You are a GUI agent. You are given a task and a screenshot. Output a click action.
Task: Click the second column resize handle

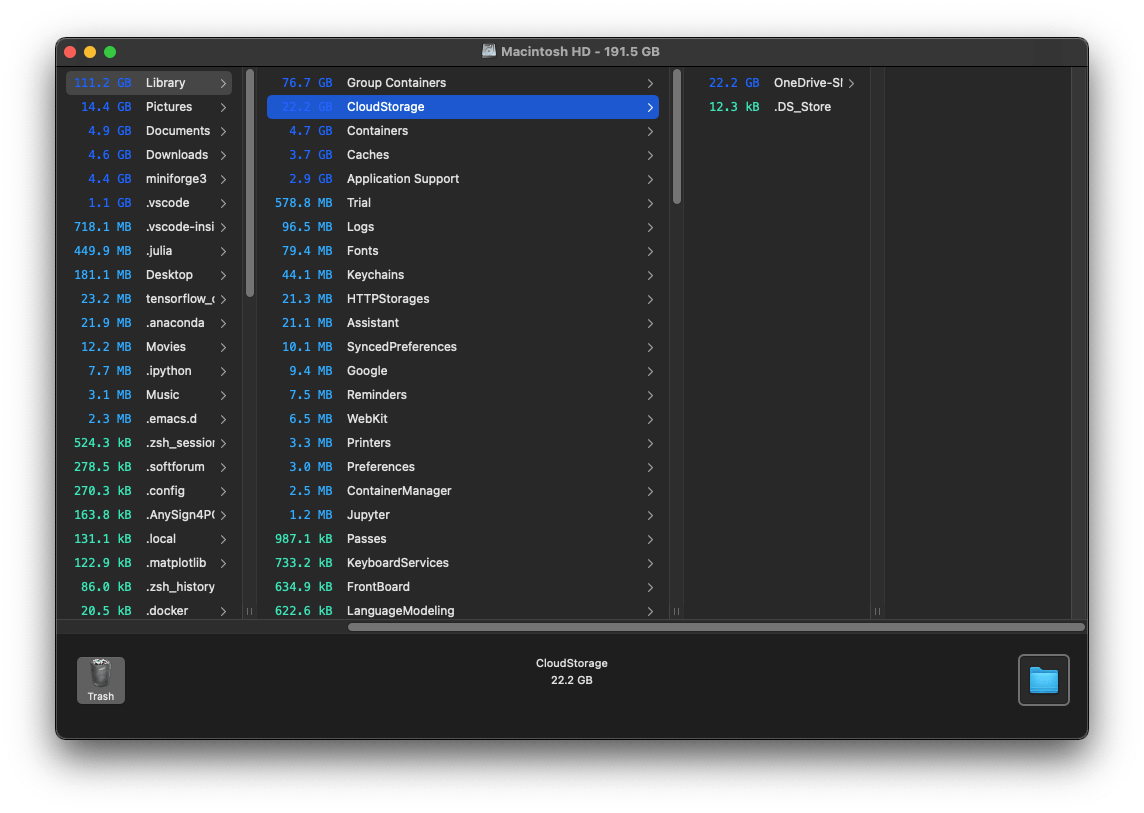[676, 612]
